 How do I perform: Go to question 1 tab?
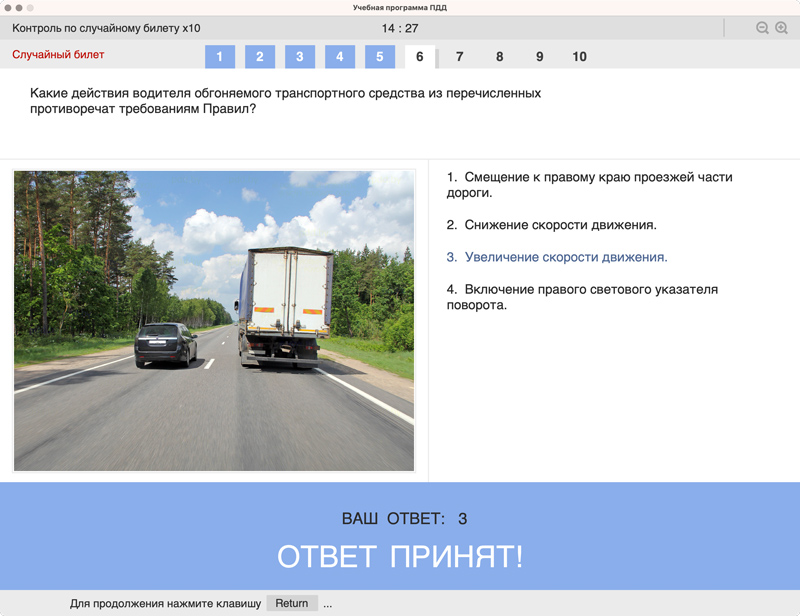[220, 57]
